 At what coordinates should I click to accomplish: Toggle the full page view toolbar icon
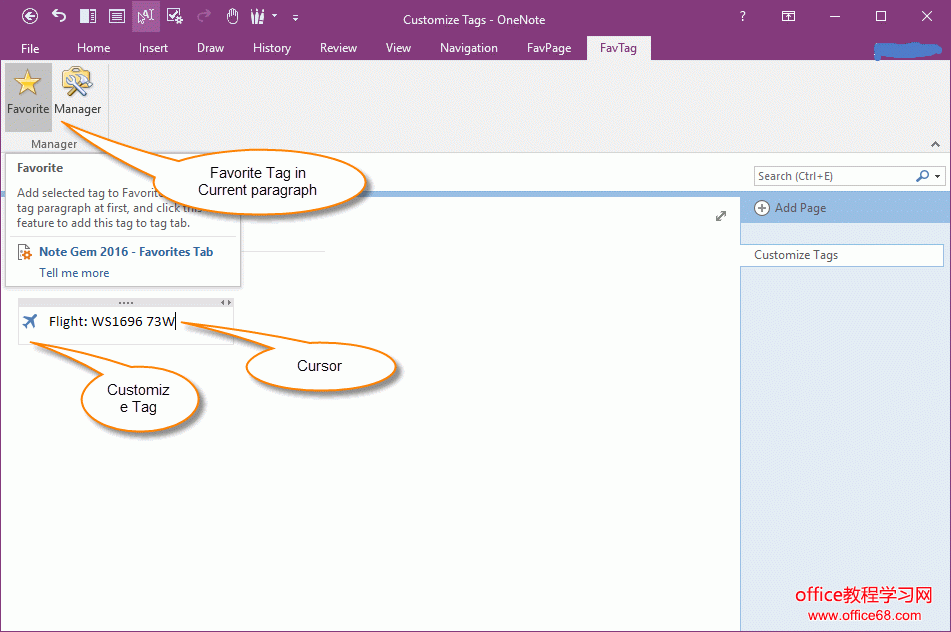[117, 16]
